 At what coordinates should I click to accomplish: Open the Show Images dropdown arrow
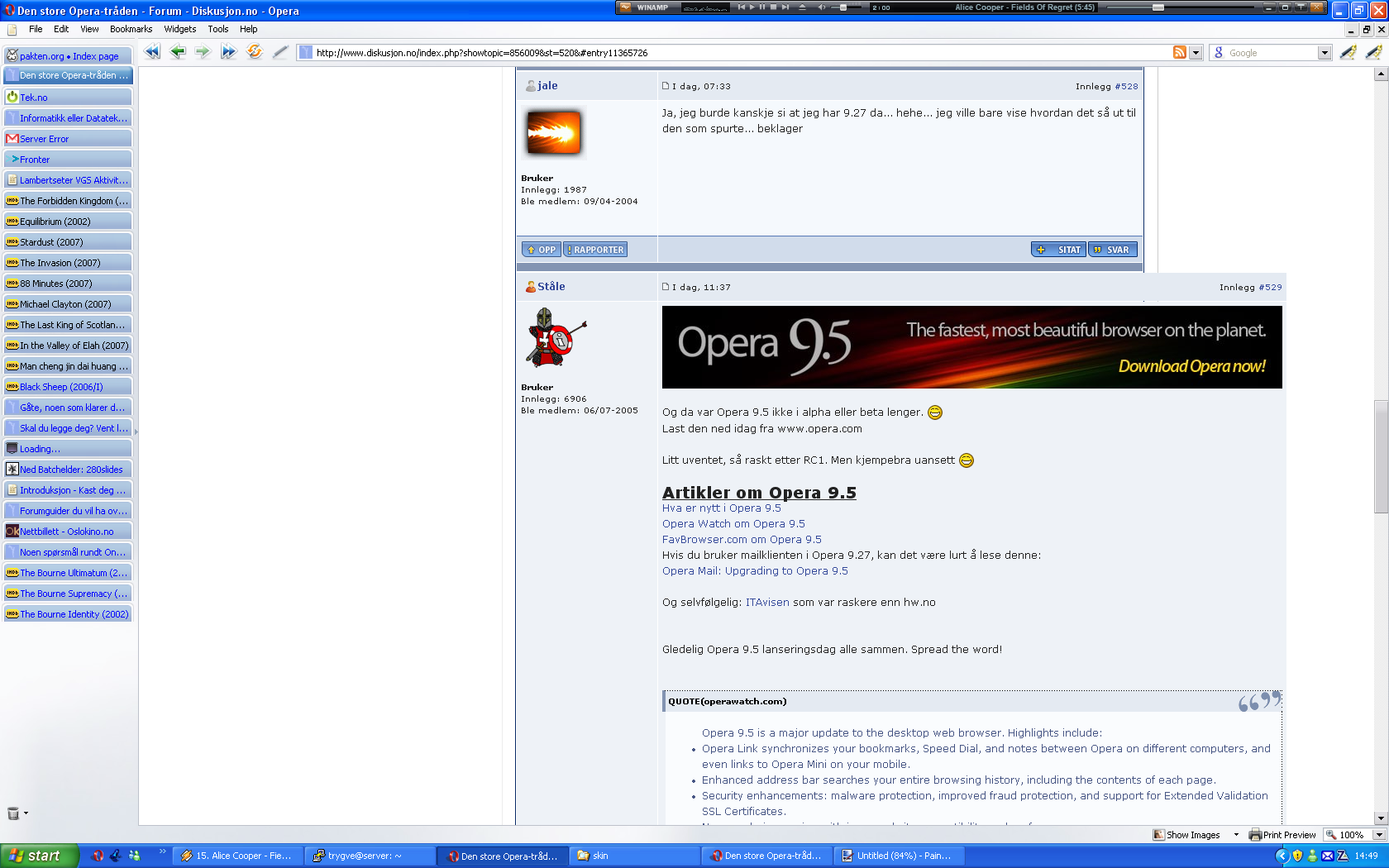[1236, 835]
